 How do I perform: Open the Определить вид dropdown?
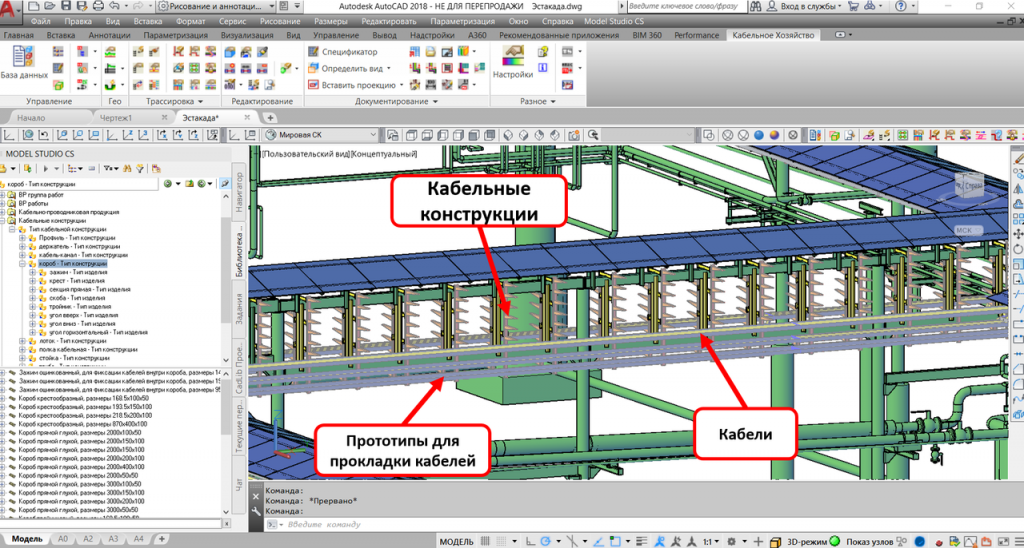pos(349,68)
